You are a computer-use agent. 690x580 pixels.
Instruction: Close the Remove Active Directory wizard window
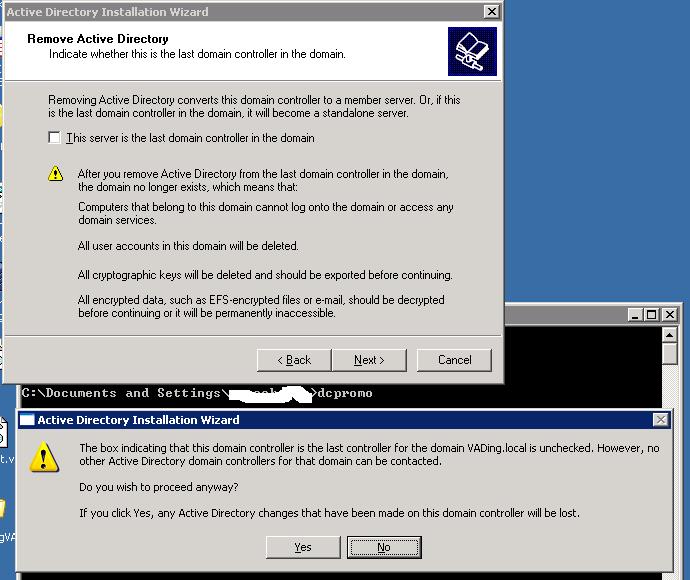pos(492,11)
